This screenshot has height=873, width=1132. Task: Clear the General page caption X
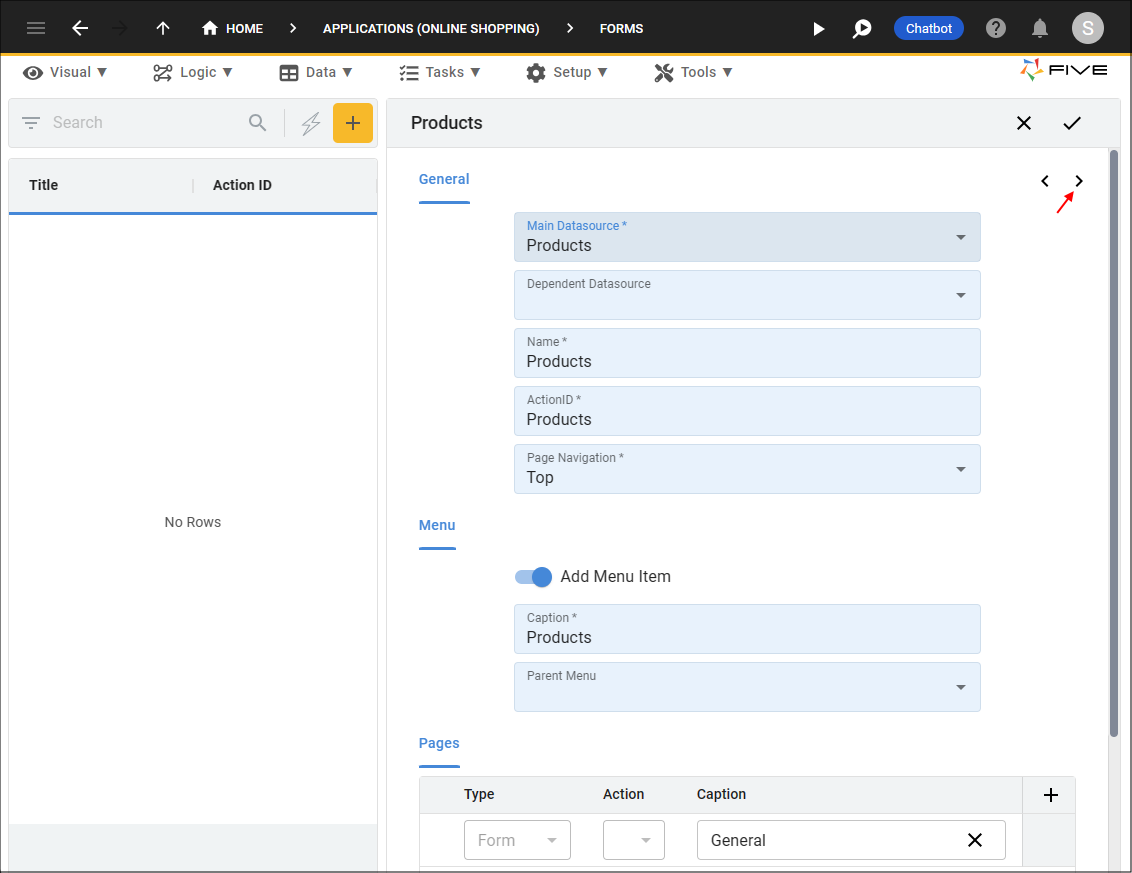point(975,840)
